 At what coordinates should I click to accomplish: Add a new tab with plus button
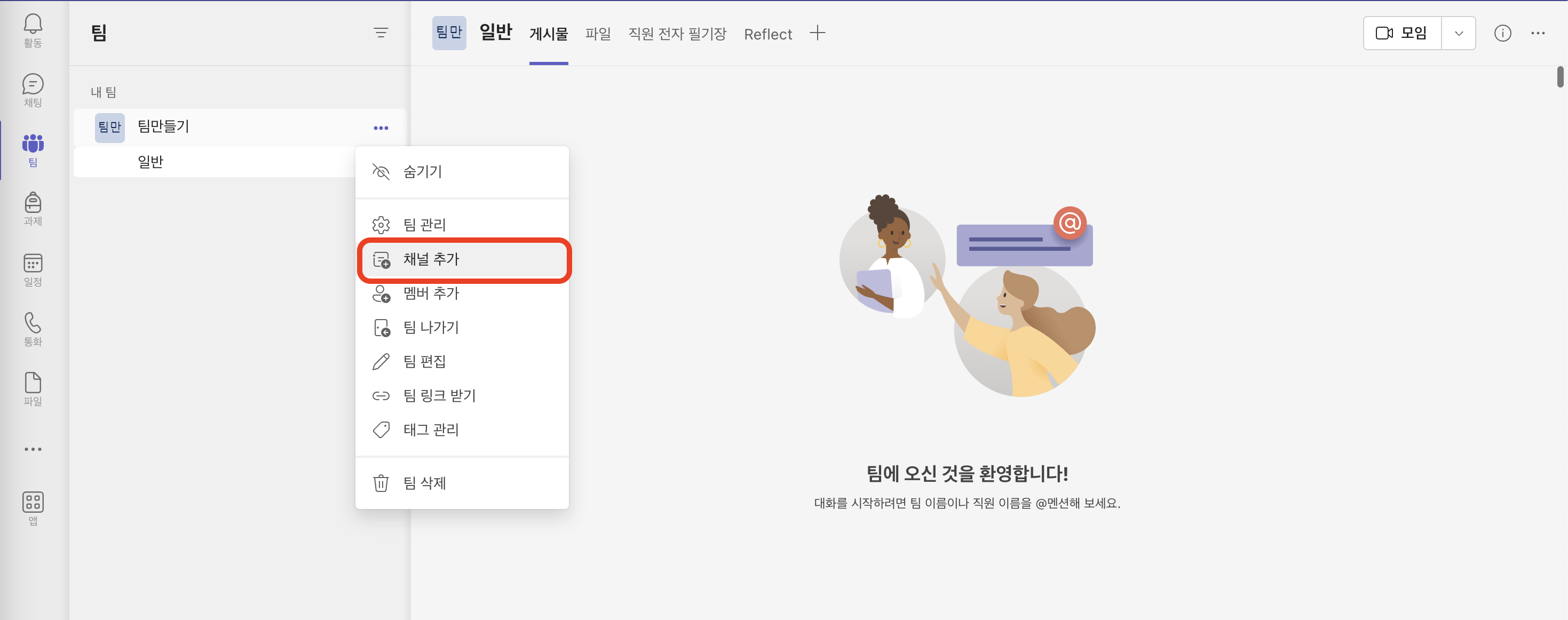click(818, 34)
